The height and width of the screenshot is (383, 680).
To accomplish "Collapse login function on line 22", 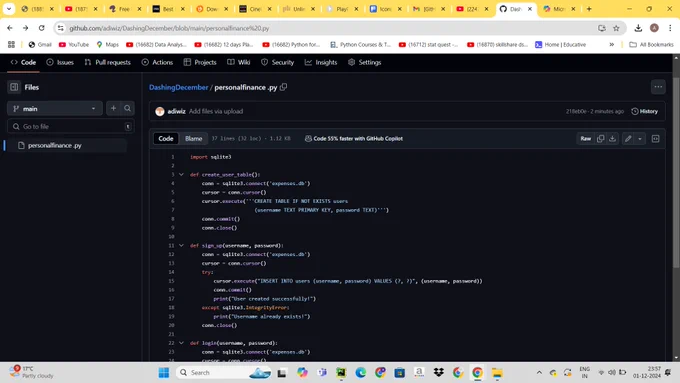I will pos(181,343).
